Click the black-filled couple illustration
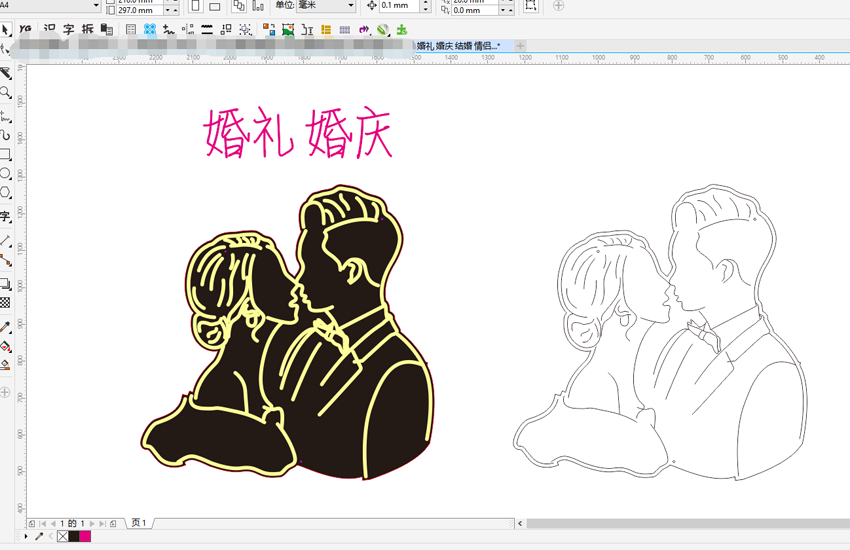Screen dimensions: 850x550 (287, 332)
